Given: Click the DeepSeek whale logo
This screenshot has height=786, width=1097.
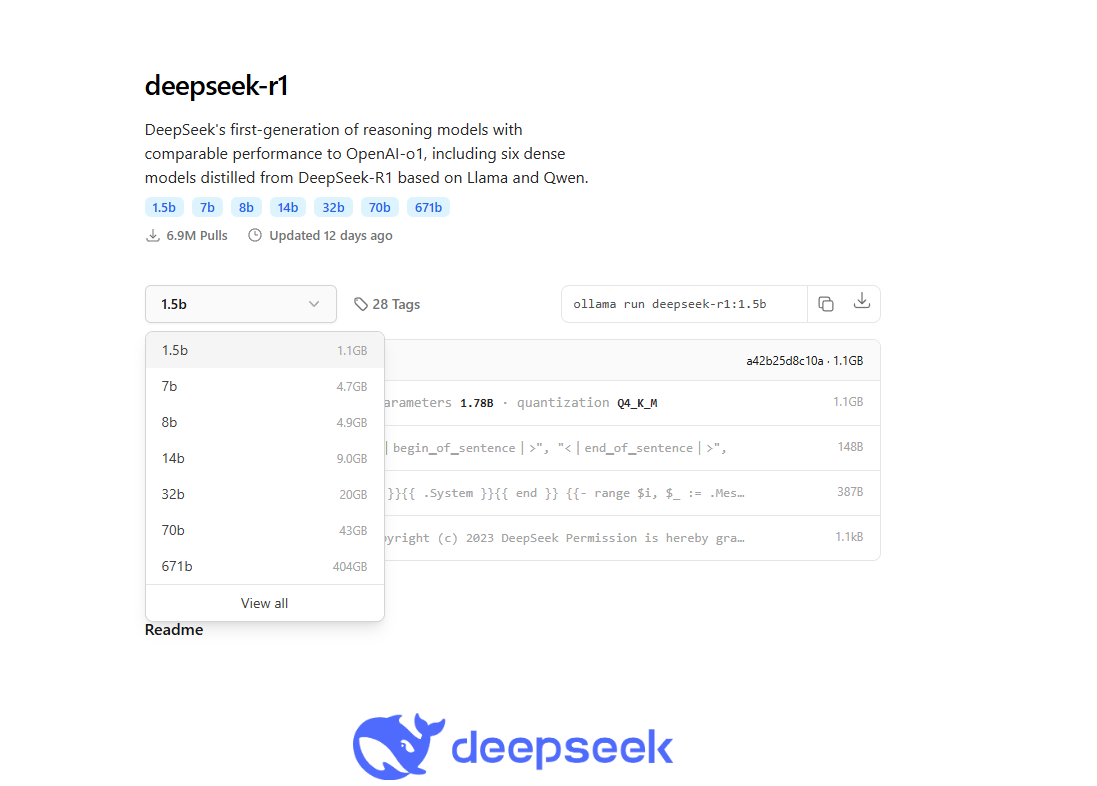Looking at the screenshot, I should click(398, 746).
